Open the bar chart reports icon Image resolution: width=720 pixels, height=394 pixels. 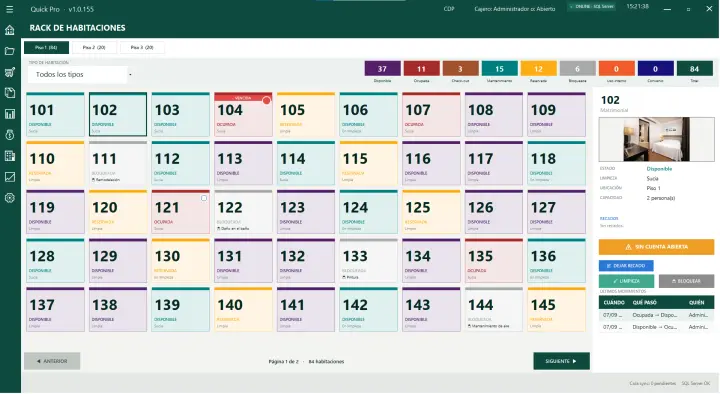click(10, 114)
